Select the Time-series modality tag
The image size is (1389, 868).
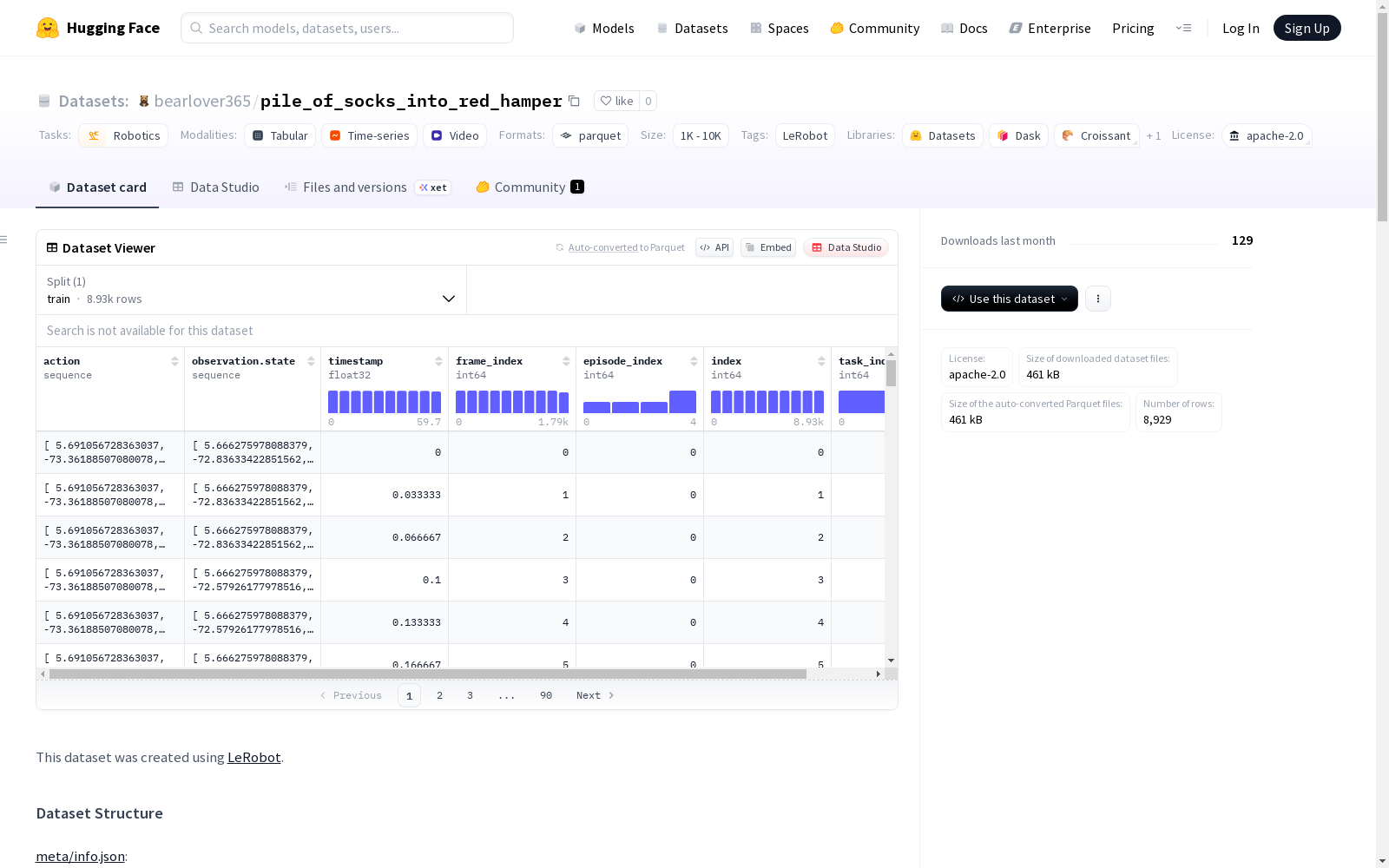pos(369,135)
